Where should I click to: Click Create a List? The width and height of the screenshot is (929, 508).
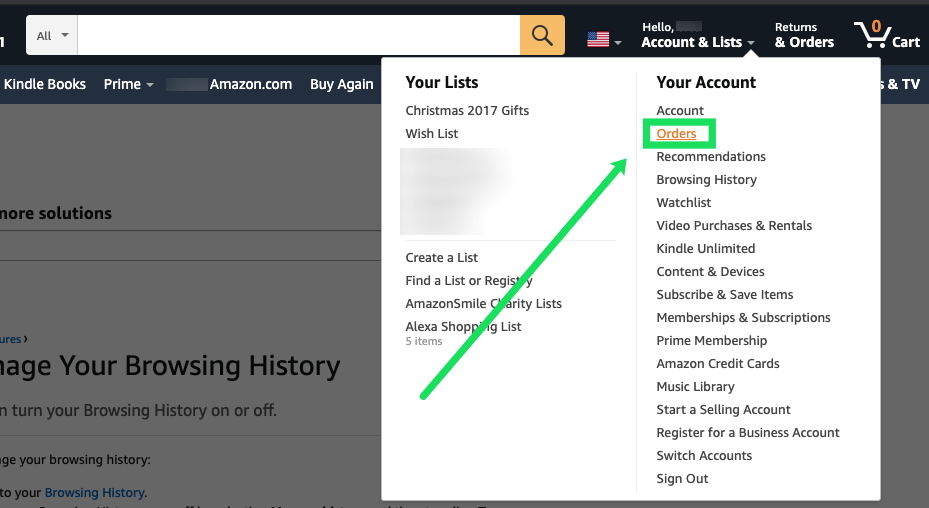pyautogui.click(x=443, y=257)
